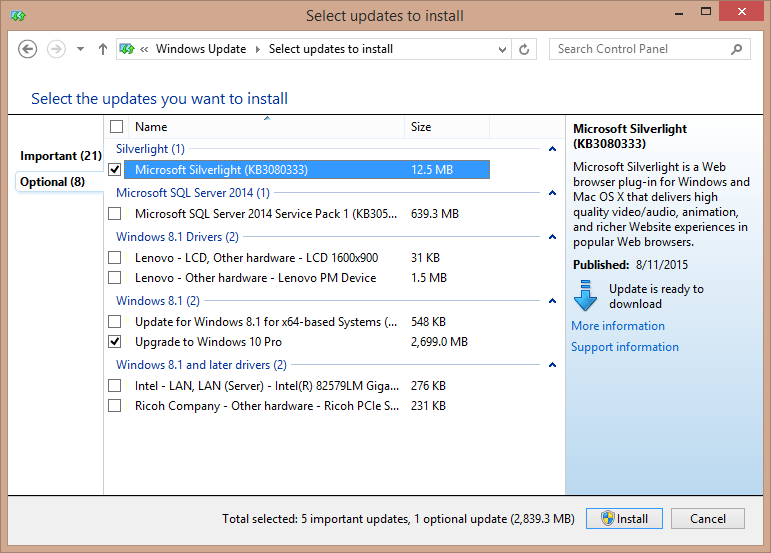Click the Back navigation arrow
771x553 pixels.
point(28,49)
